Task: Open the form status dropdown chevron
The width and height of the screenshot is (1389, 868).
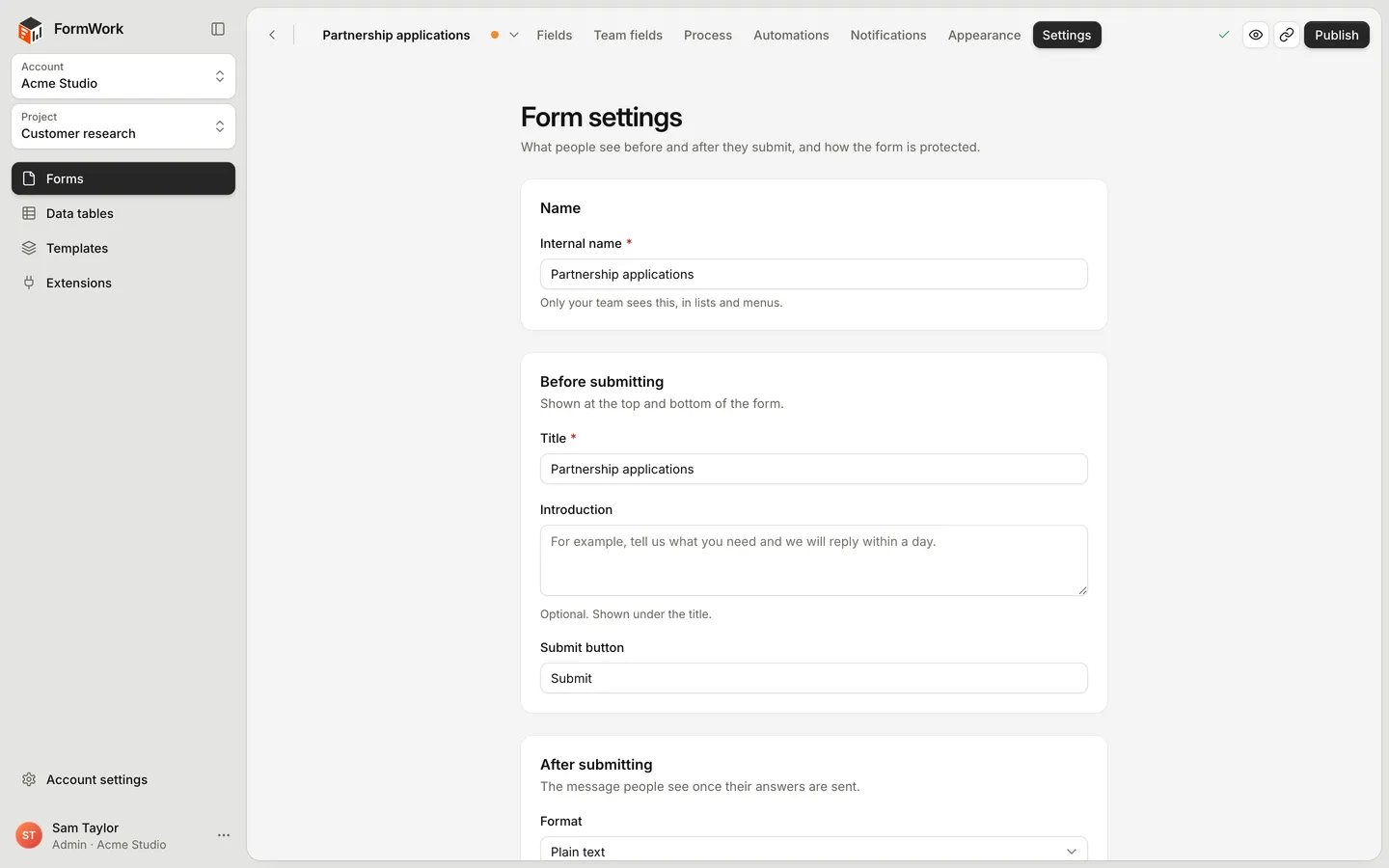Action: click(514, 35)
